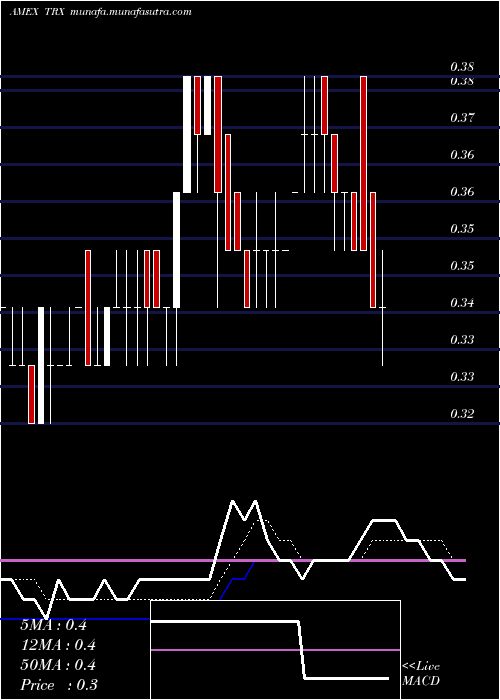Select the 0.32 price axis label
Screen dimensions: 500x700
coord(462,413)
